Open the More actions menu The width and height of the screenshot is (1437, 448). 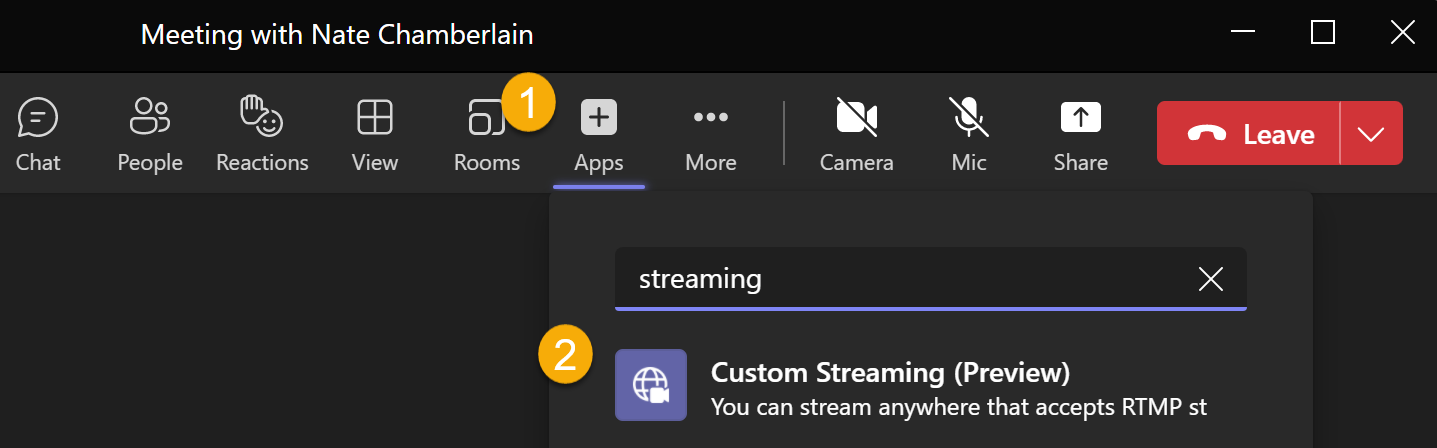click(711, 134)
